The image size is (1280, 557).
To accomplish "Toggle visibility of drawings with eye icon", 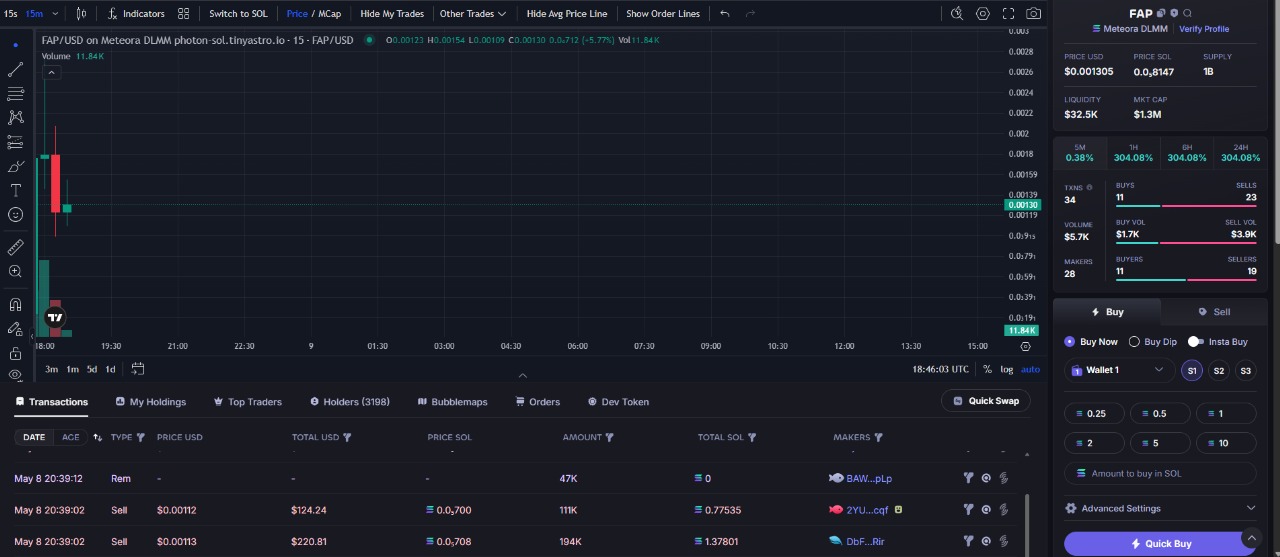I will coord(15,375).
